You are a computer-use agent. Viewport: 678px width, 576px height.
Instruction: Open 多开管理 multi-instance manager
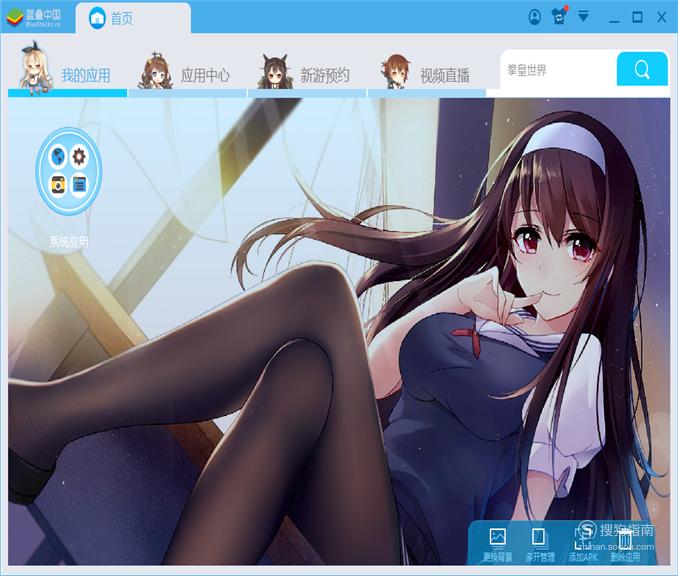[540, 545]
